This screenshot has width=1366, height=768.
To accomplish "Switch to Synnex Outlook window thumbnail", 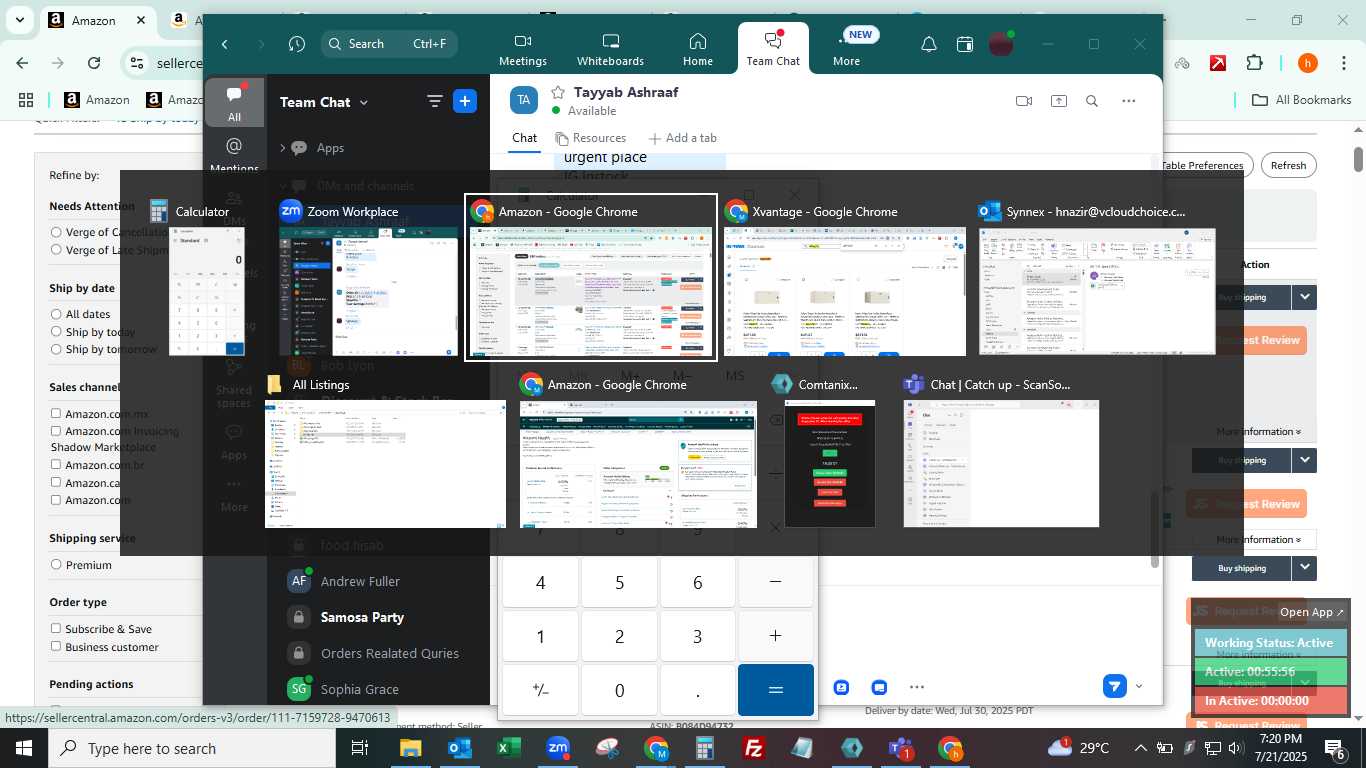I will tap(1097, 278).
